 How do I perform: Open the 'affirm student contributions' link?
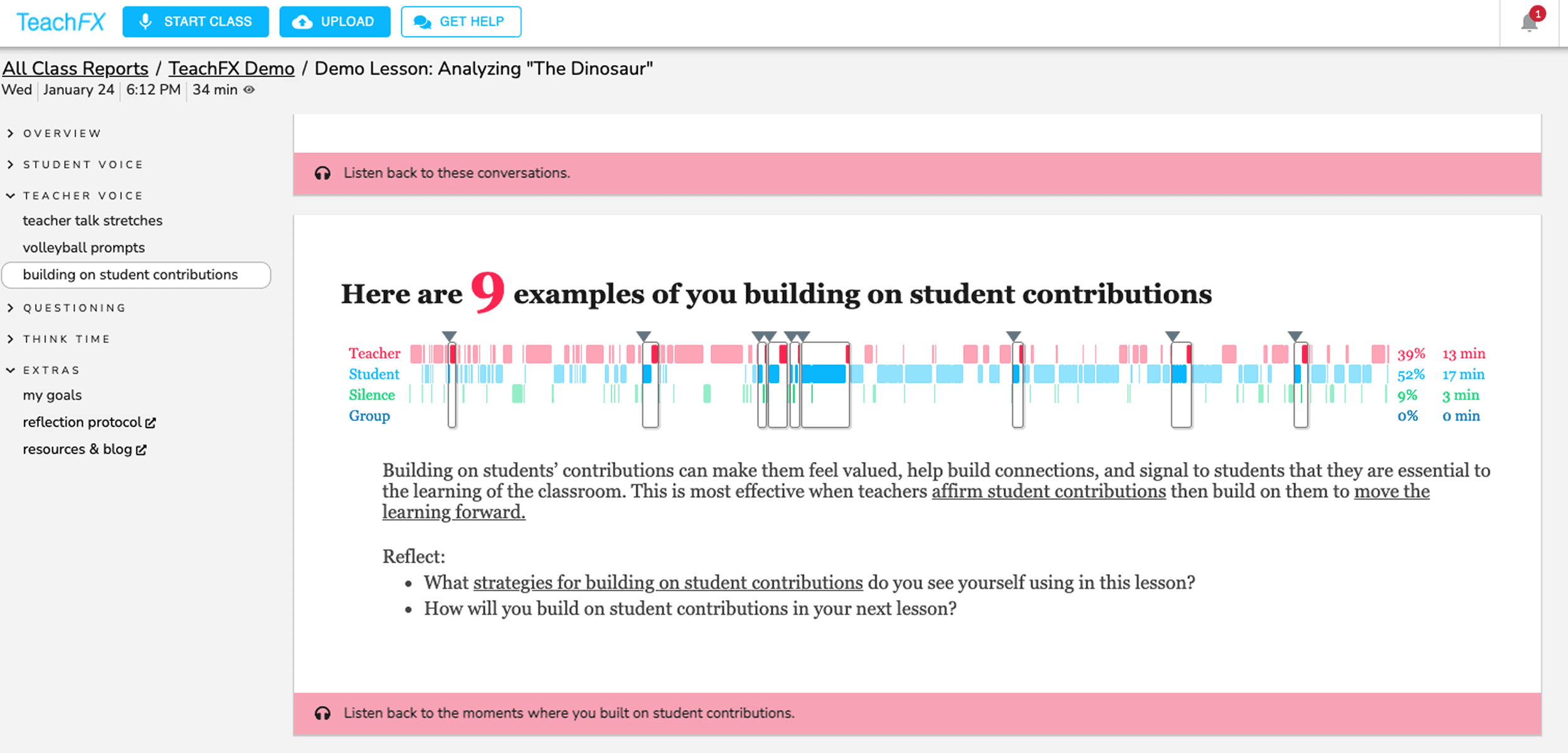1048,491
